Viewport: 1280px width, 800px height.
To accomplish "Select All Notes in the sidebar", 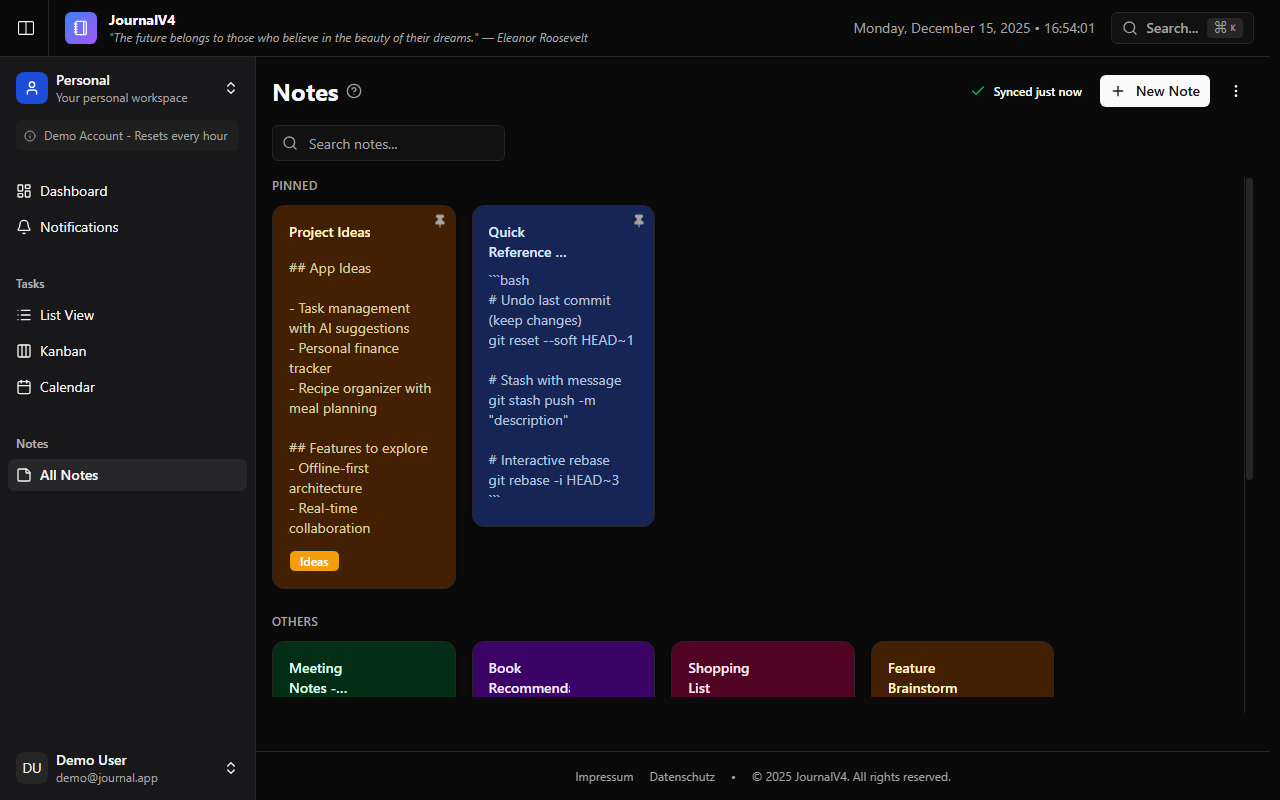I will point(69,475).
